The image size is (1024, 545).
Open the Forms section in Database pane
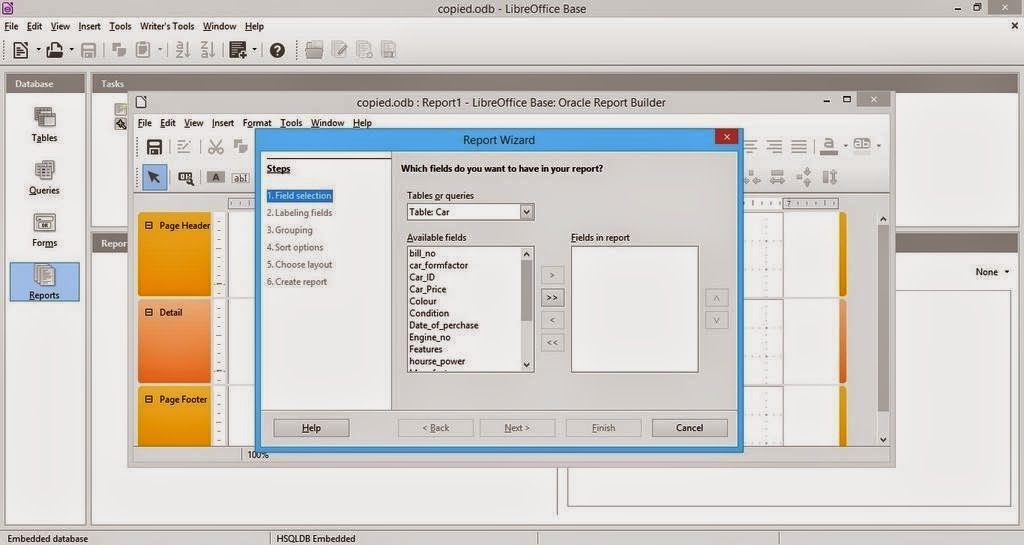click(x=44, y=230)
